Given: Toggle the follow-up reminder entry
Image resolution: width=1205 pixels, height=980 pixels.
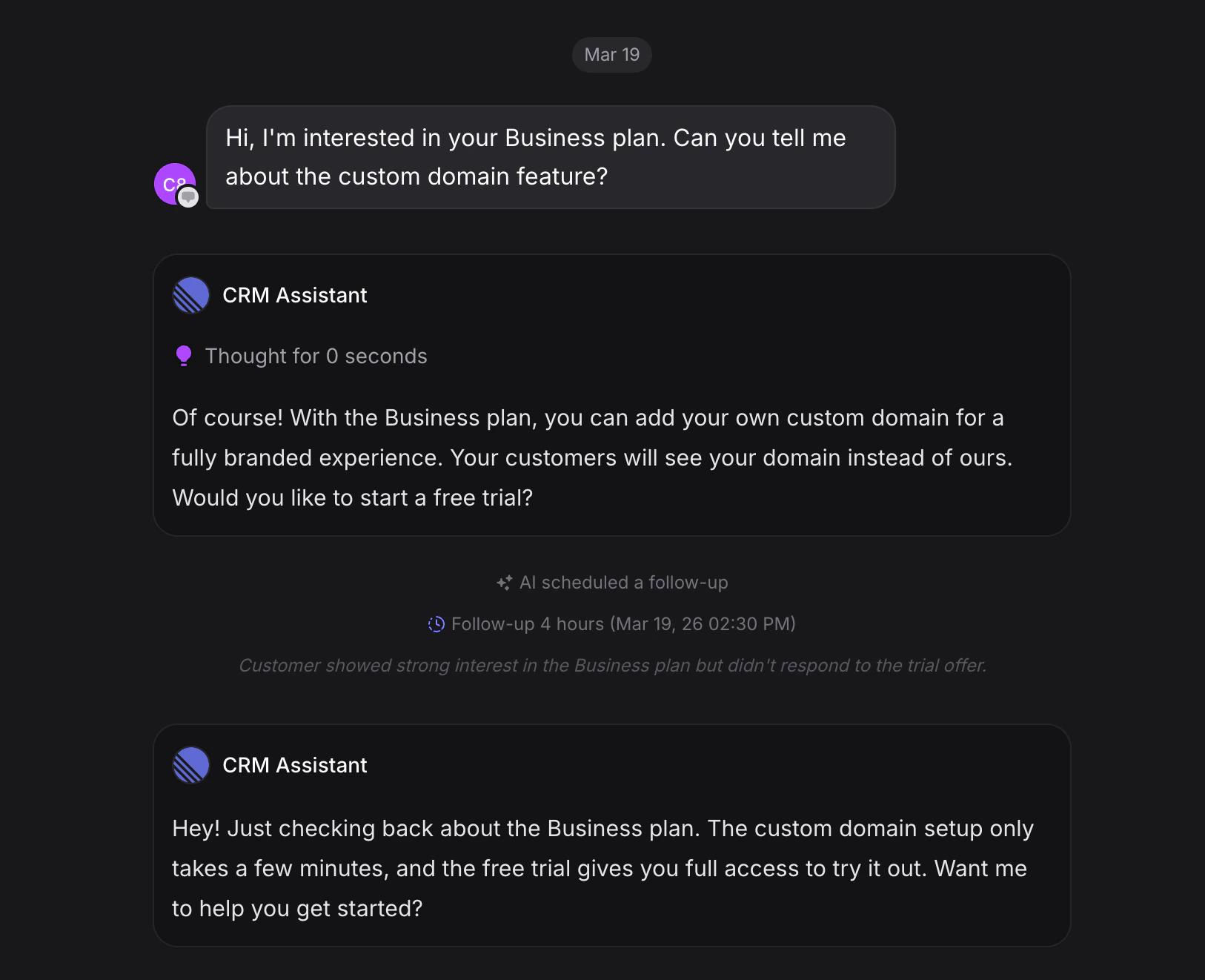Looking at the screenshot, I should pyautogui.click(x=611, y=623).
